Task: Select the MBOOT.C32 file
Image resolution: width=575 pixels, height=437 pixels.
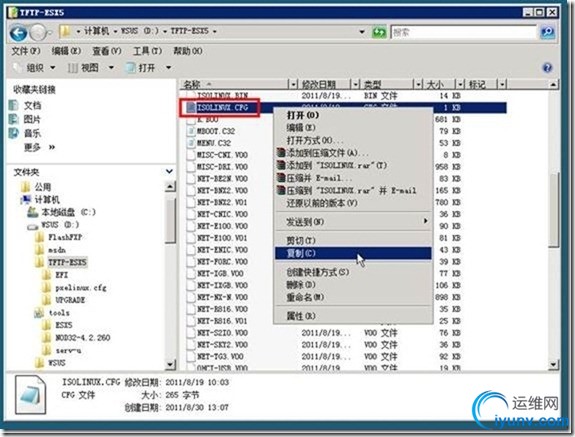Action: coord(216,131)
